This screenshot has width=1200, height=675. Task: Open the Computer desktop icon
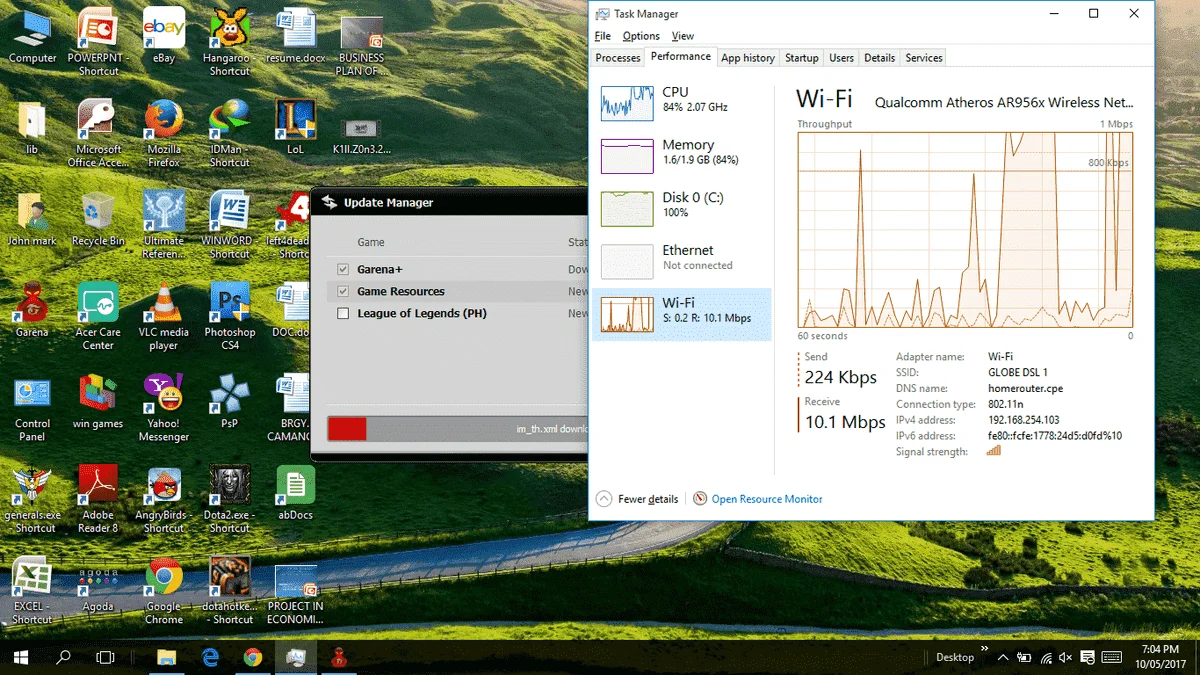click(32, 35)
